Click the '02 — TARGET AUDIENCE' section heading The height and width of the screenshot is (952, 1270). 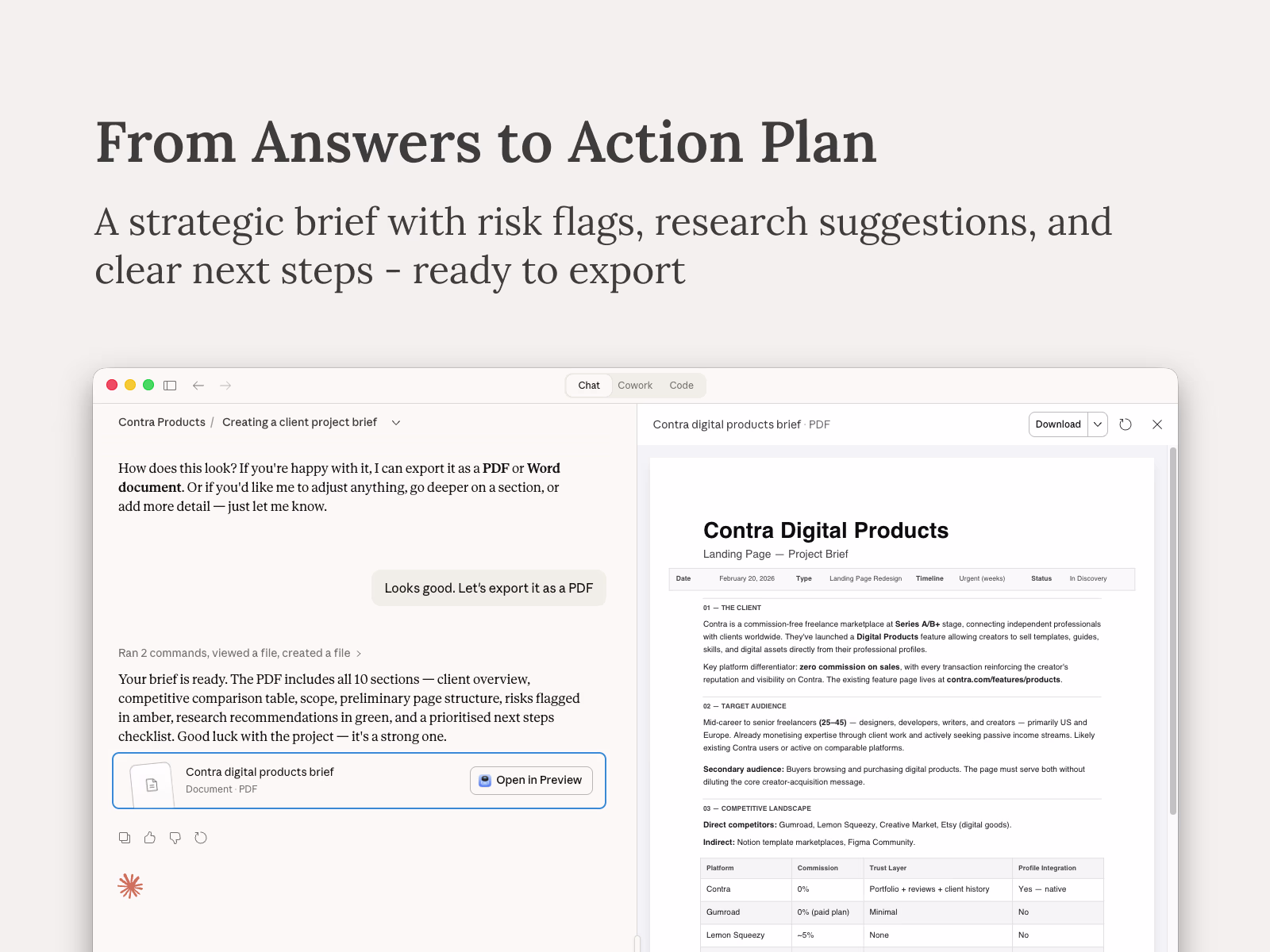(x=745, y=706)
